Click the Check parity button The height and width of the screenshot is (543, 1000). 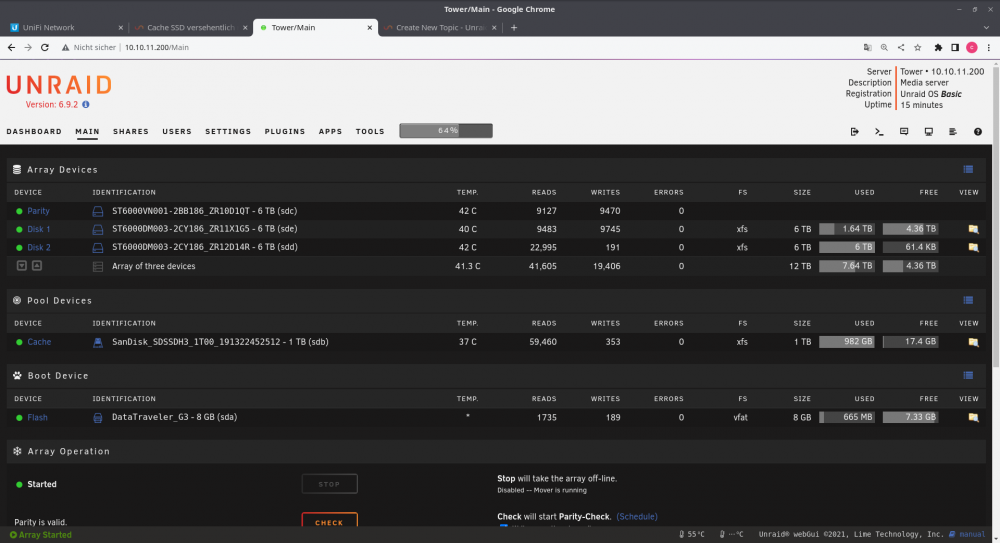(329, 522)
